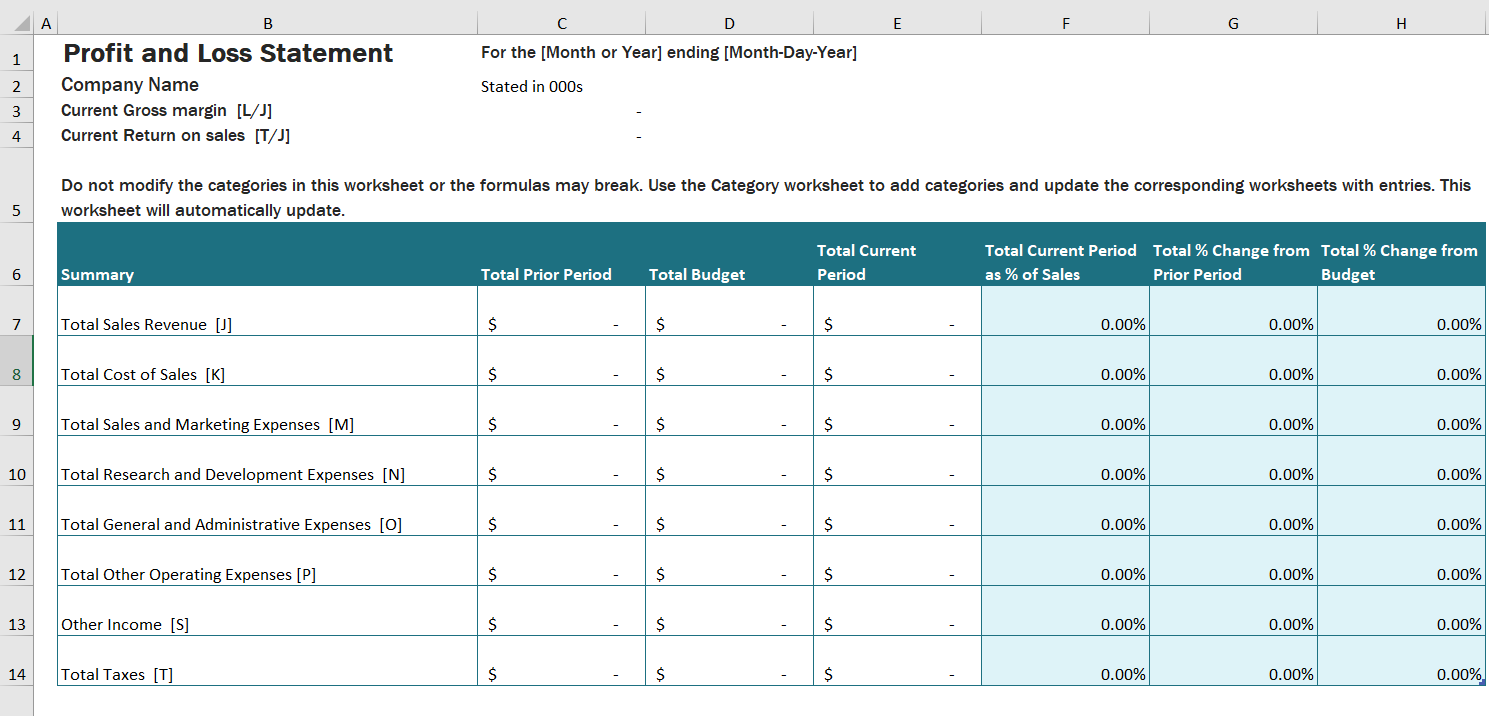1489x716 pixels.
Task: Select column D header
Action: [730, 23]
